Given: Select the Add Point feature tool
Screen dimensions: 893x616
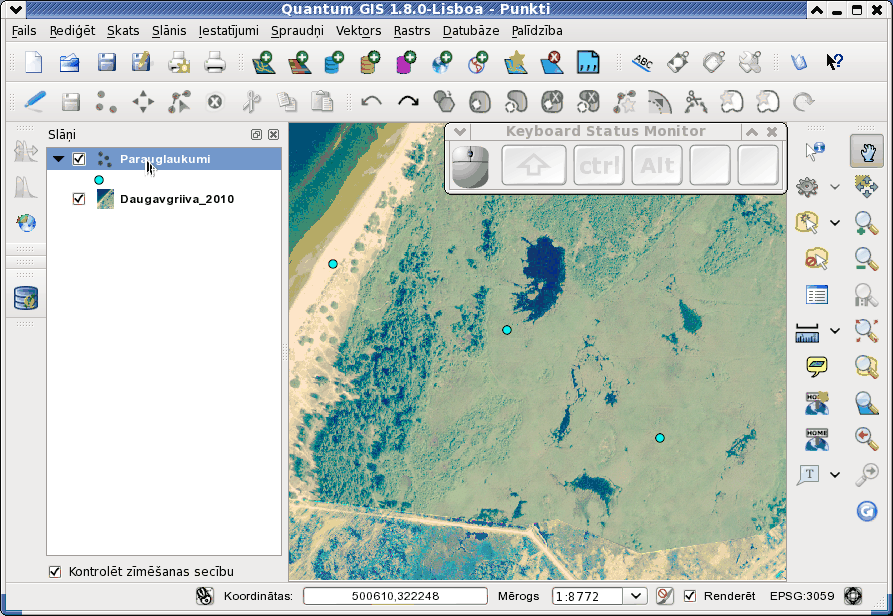Looking at the screenshot, I should click(x=106, y=102).
